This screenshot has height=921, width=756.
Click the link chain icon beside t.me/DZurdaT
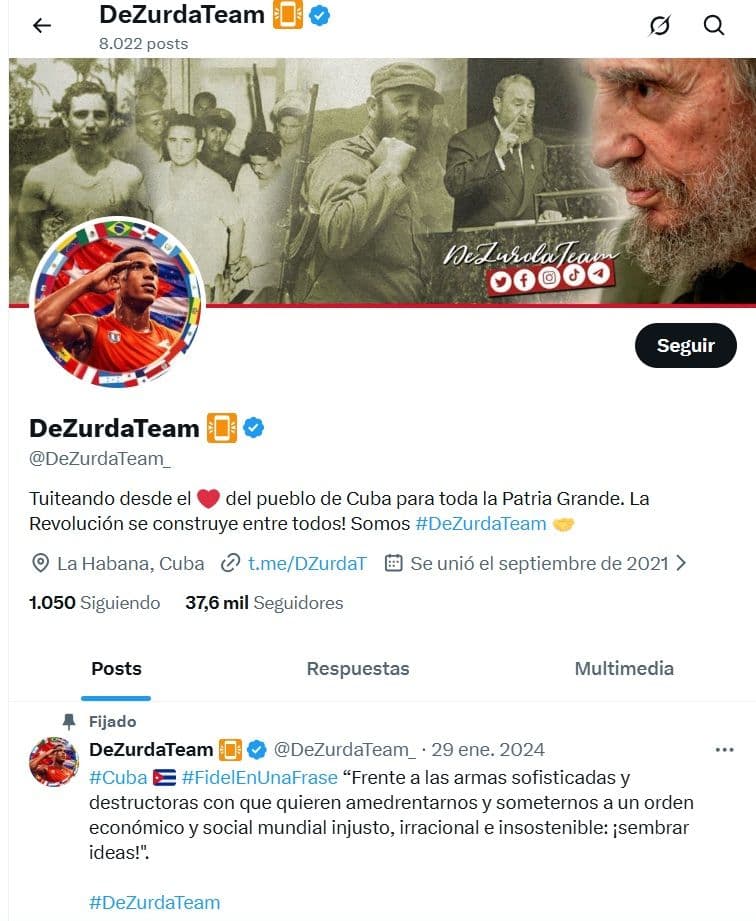(x=230, y=563)
